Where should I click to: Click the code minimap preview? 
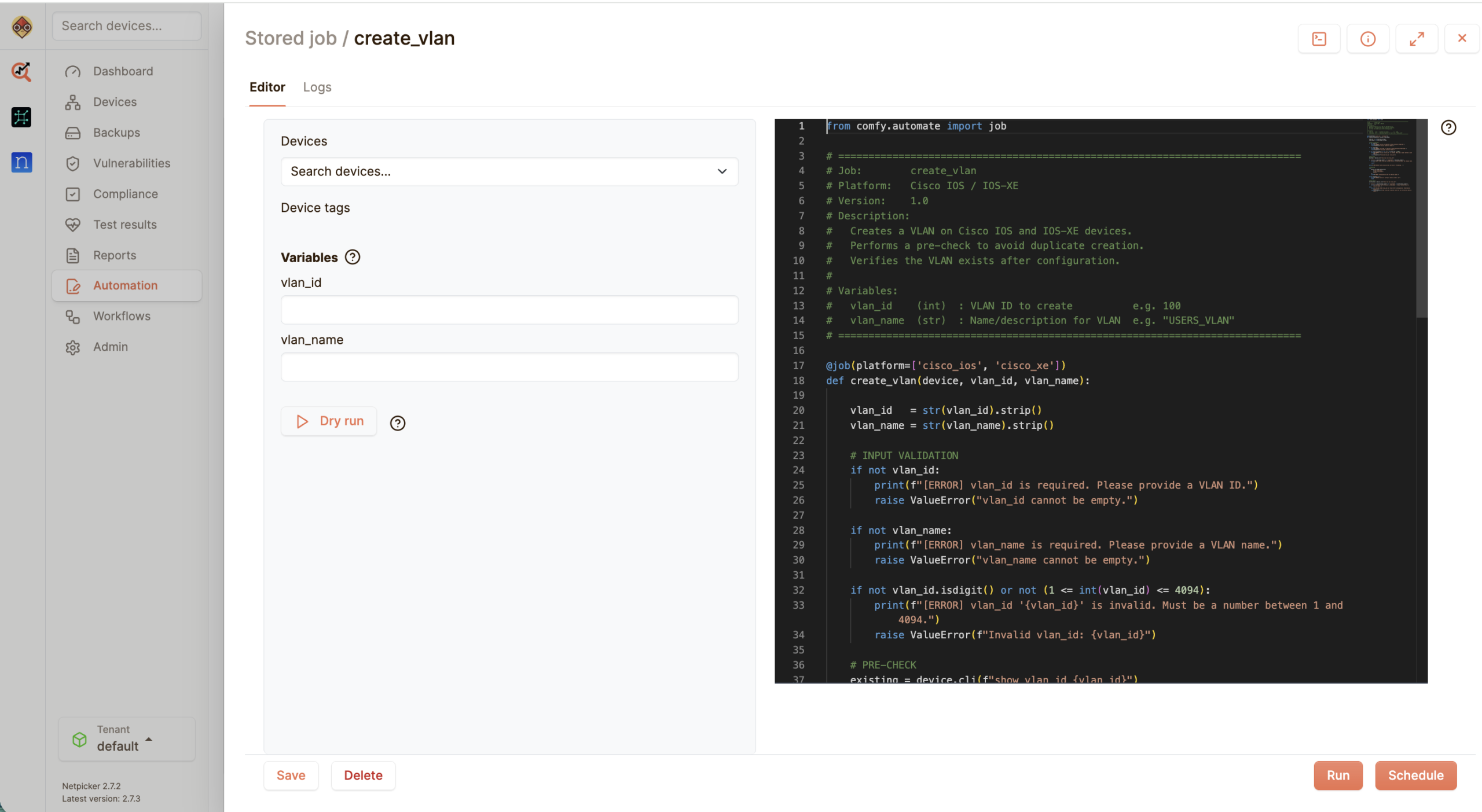click(x=1391, y=156)
